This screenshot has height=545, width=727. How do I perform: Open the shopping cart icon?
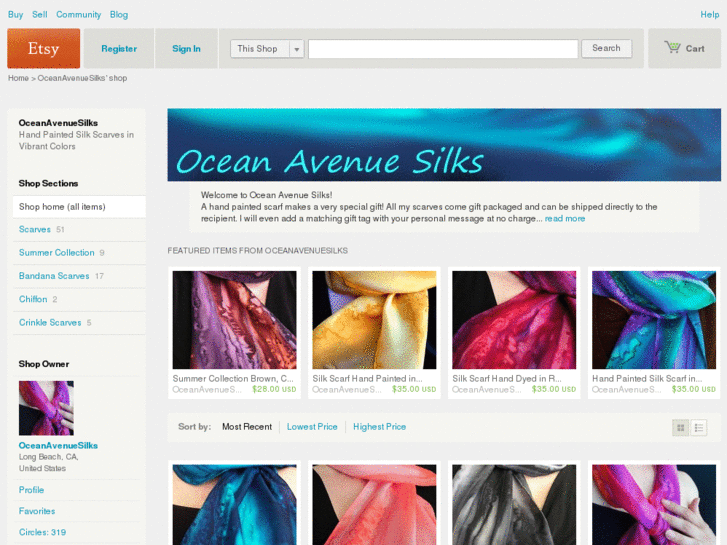672,48
